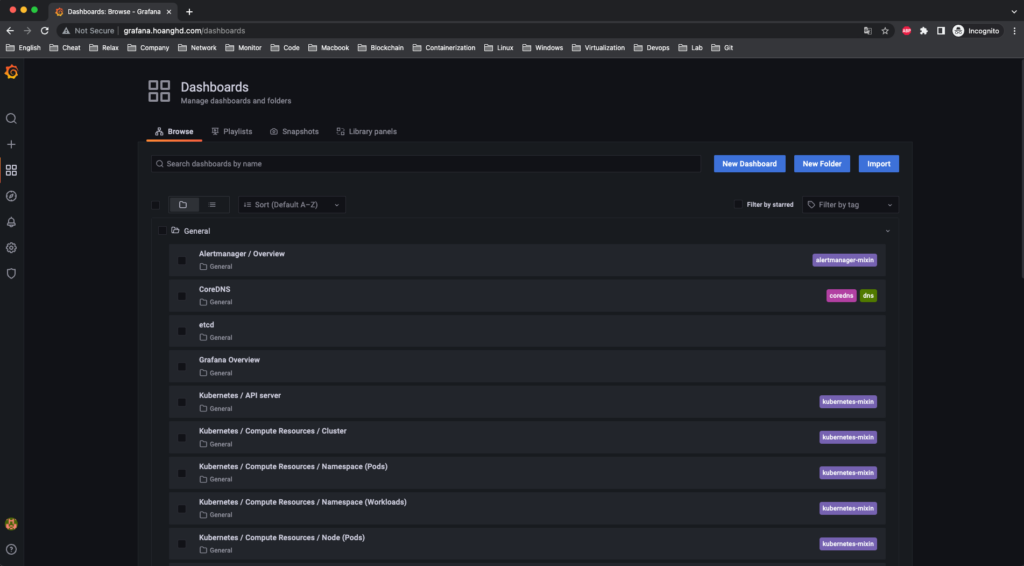
Task: Open the sidebar search icon
Action: 11,119
